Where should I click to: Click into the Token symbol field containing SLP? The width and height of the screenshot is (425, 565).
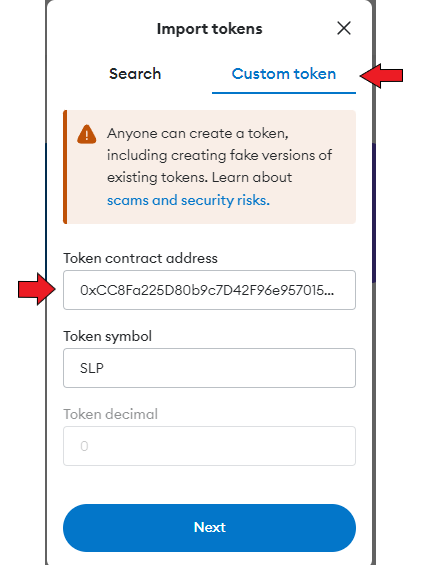pyautogui.click(x=209, y=368)
